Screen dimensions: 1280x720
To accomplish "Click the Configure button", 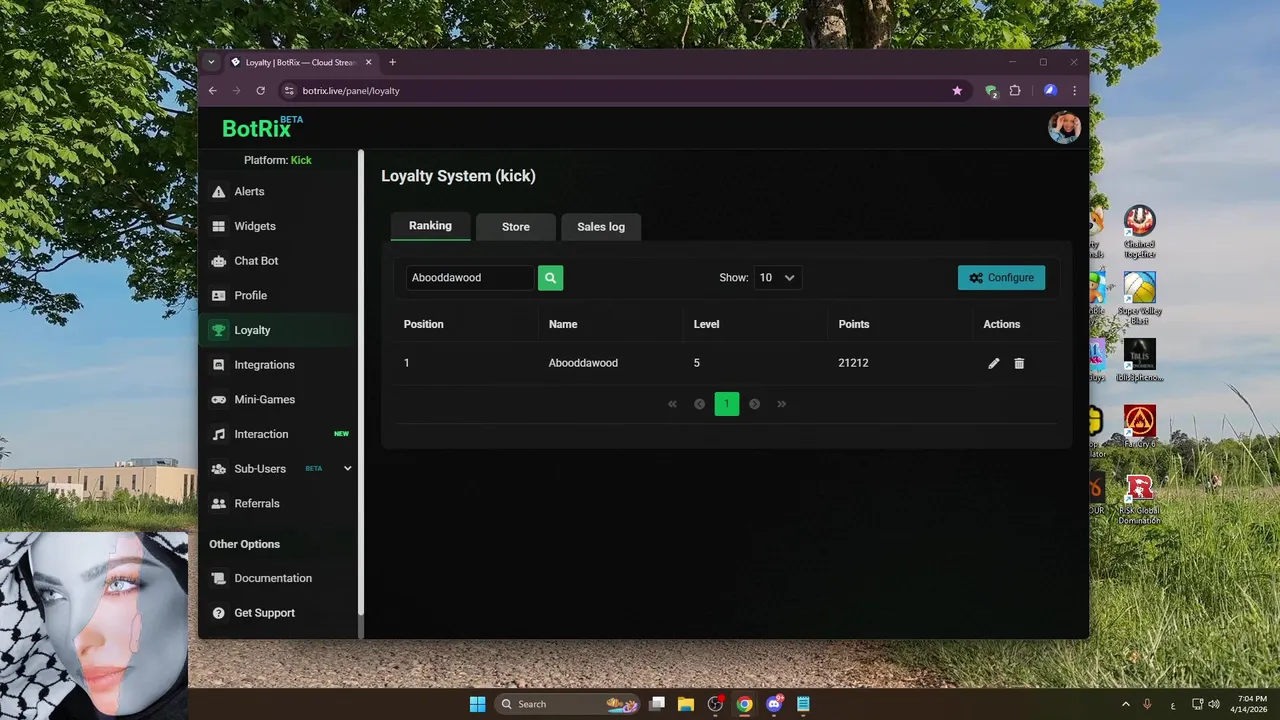I will (1001, 278).
